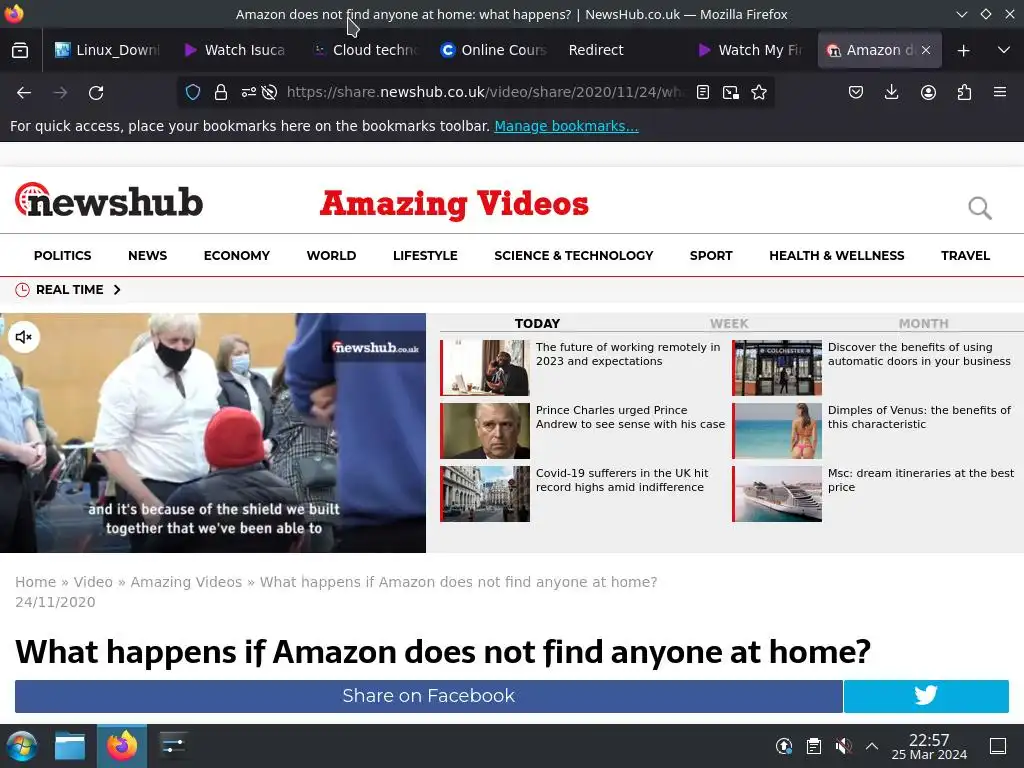Viewport: 1024px width, 768px height.
Task: Click the Manage bookmarks link
Action: point(566,126)
